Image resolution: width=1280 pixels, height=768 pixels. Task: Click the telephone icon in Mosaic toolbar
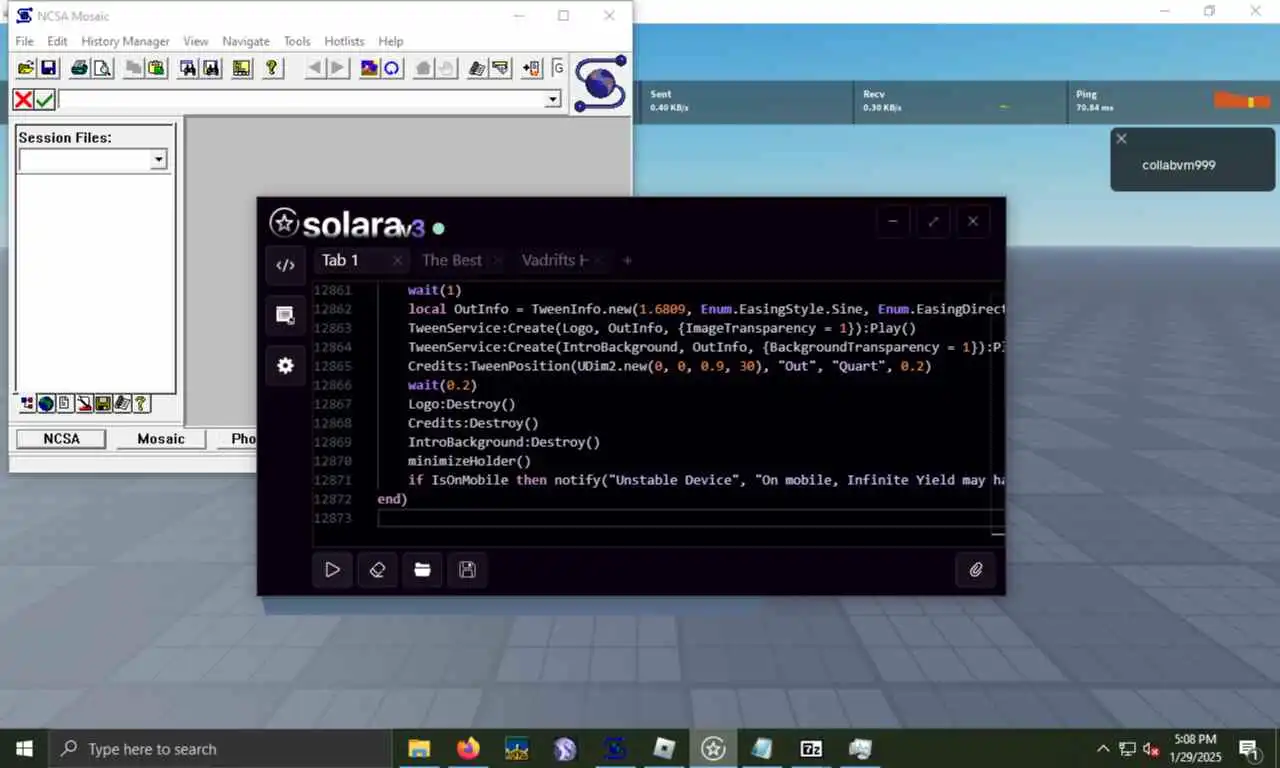coord(478,68)
